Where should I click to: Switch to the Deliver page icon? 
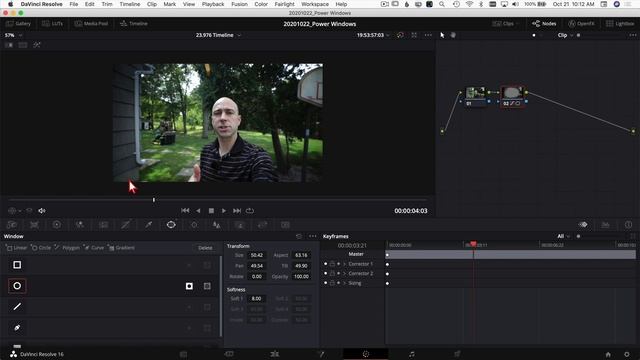(x=457, y=354)
